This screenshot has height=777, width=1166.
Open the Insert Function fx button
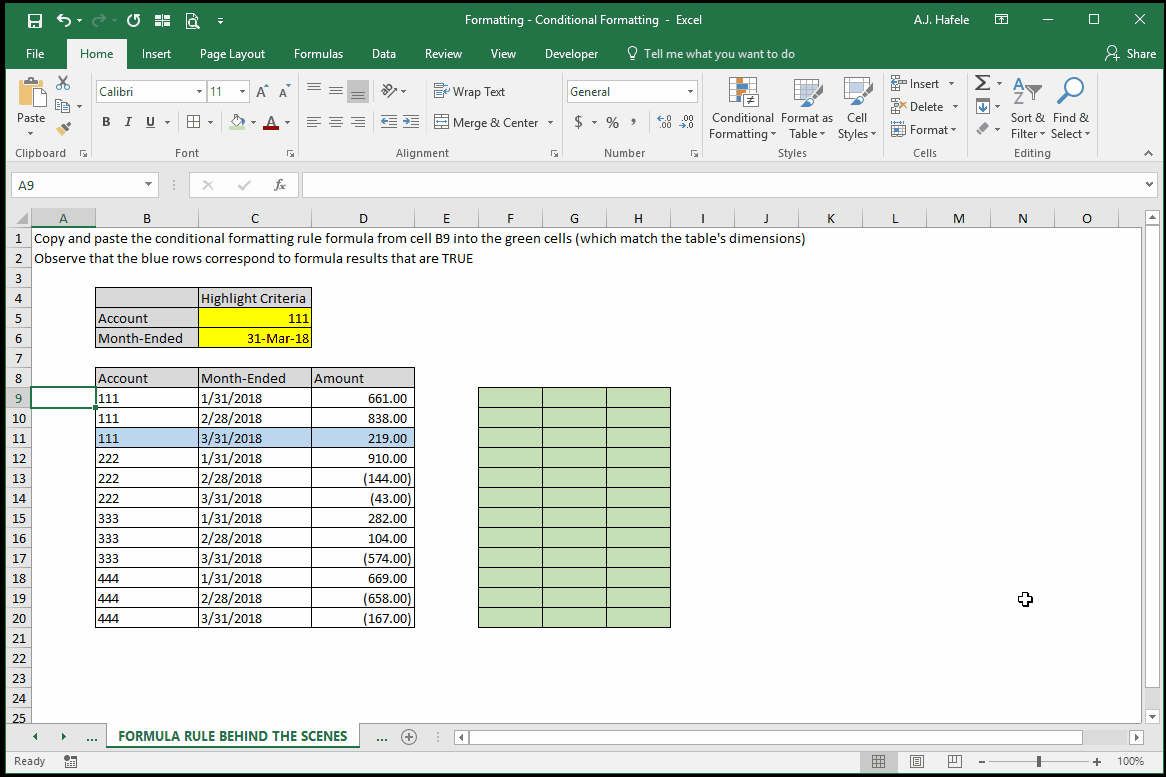280,185
